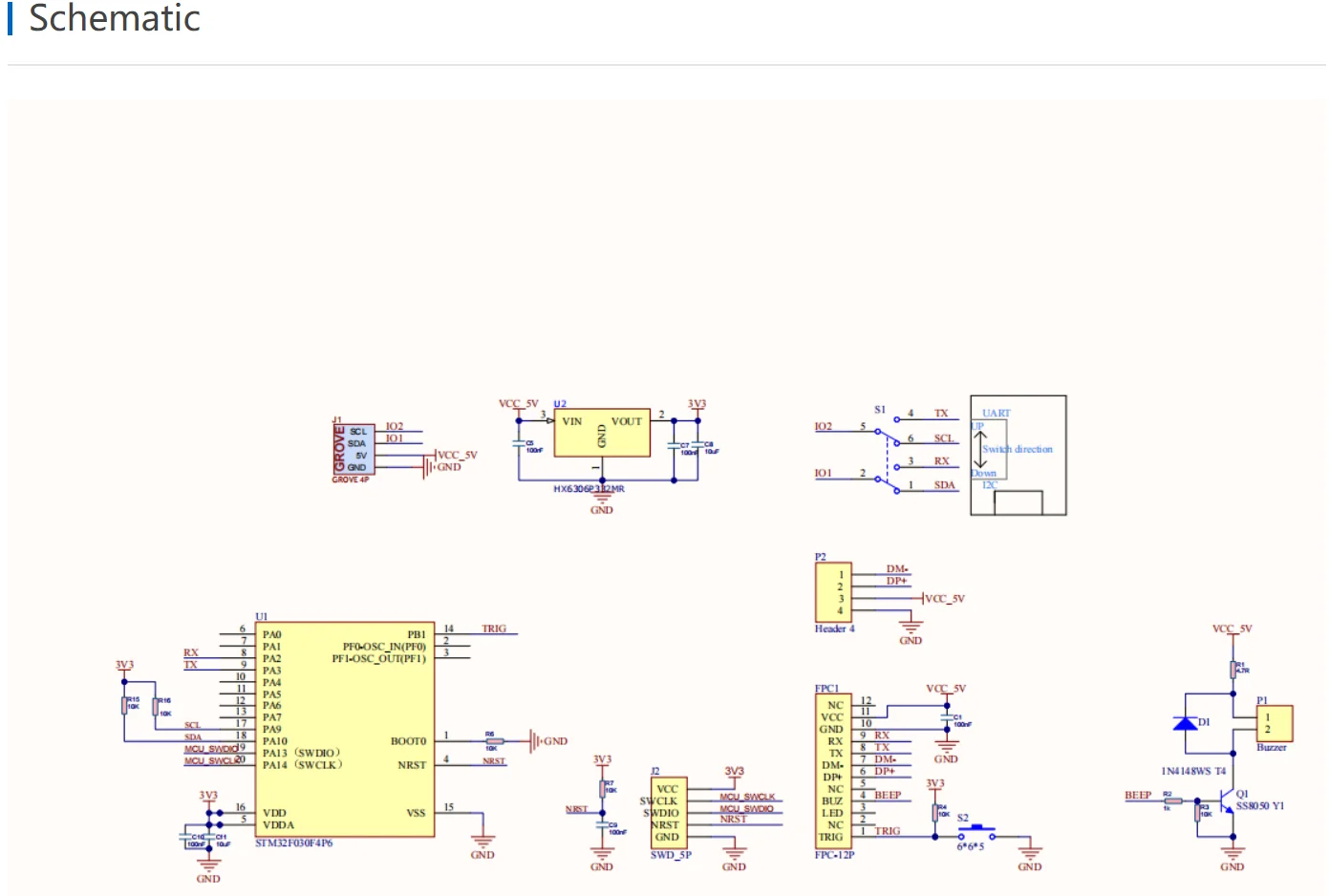Click the STM32F030F4P6 microcontroller block
The image size is (1329, 896).
pos(344,730)
